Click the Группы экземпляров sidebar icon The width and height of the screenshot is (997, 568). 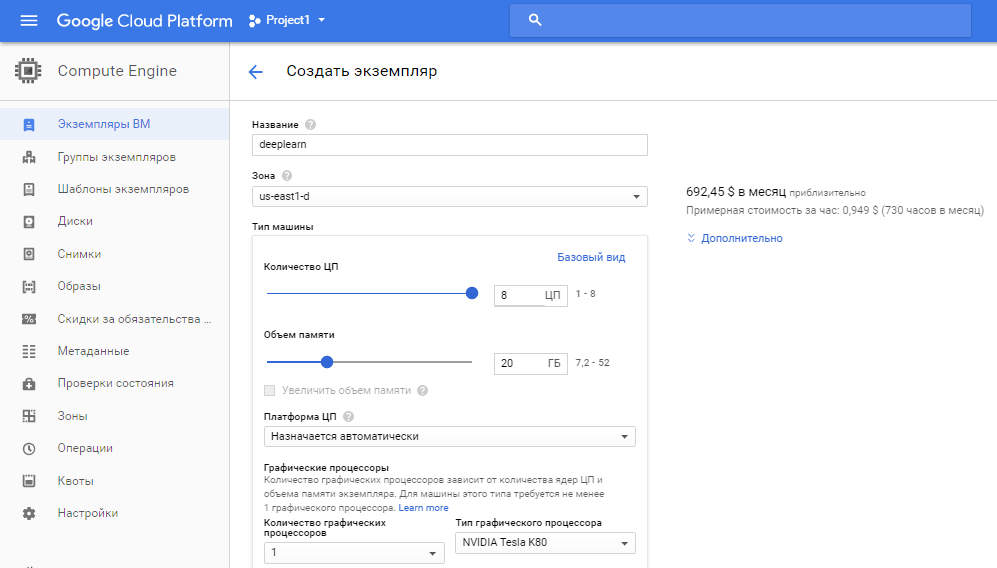point(29,157)
